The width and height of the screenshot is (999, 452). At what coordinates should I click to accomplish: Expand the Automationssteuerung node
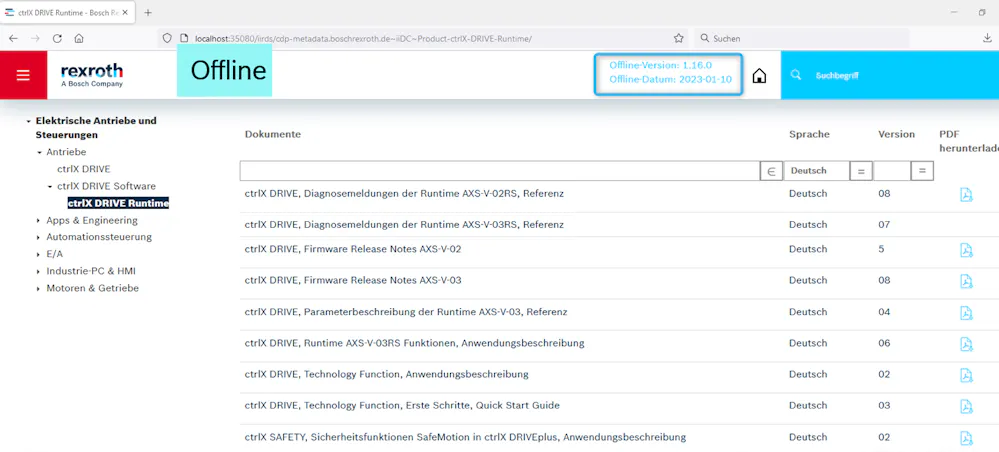click(40, 237)
